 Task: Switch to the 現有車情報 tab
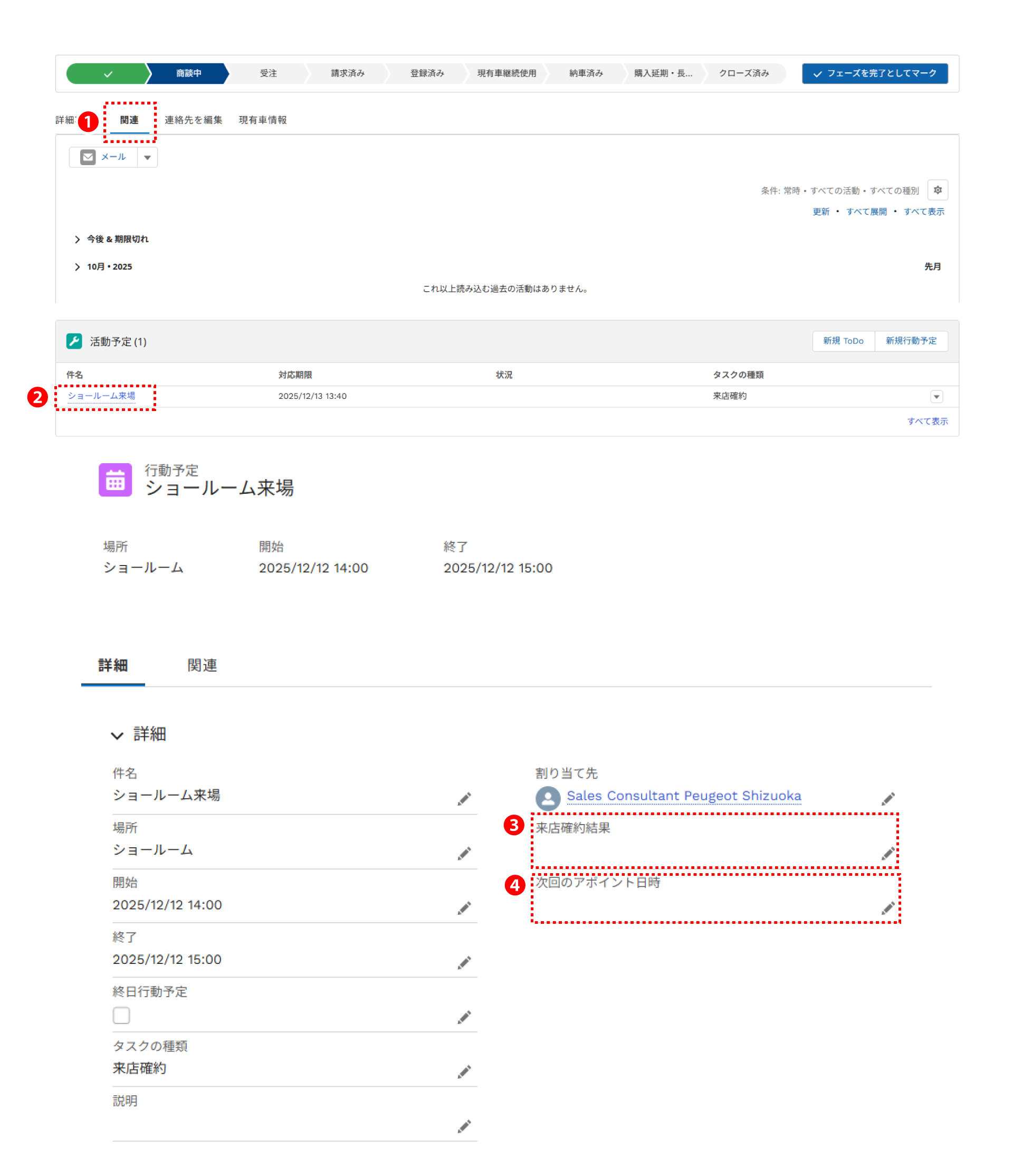point(262,120)
